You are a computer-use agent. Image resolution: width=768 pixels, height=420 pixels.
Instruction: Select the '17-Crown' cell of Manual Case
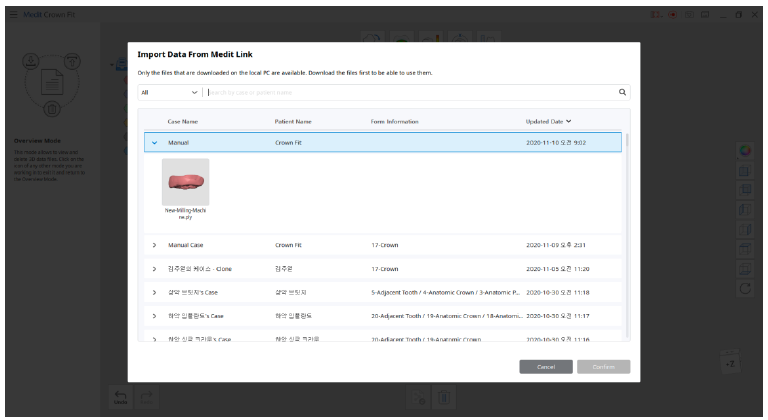tap(384, 245)
